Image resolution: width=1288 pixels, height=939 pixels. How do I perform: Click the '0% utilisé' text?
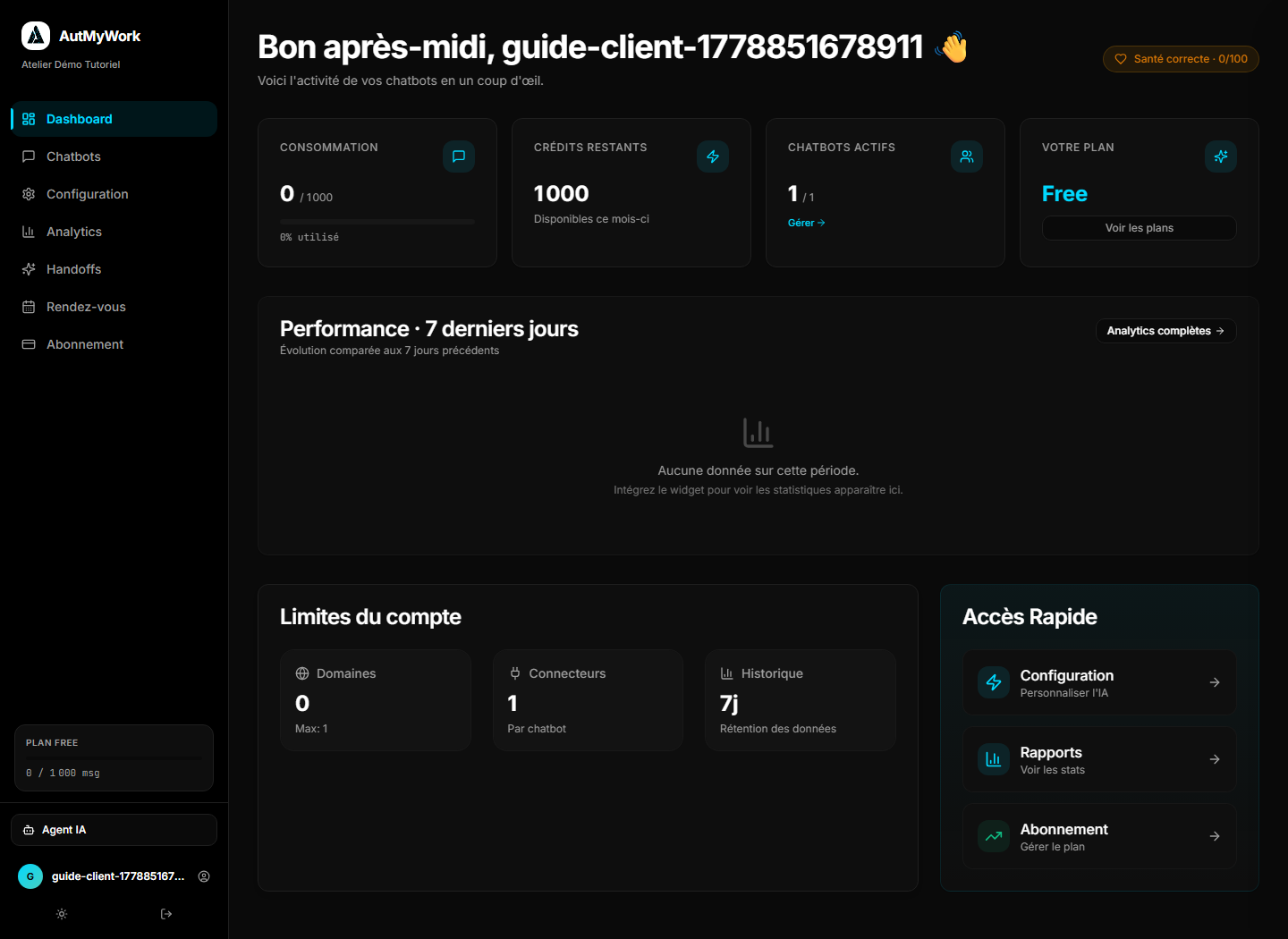point(309,237)
